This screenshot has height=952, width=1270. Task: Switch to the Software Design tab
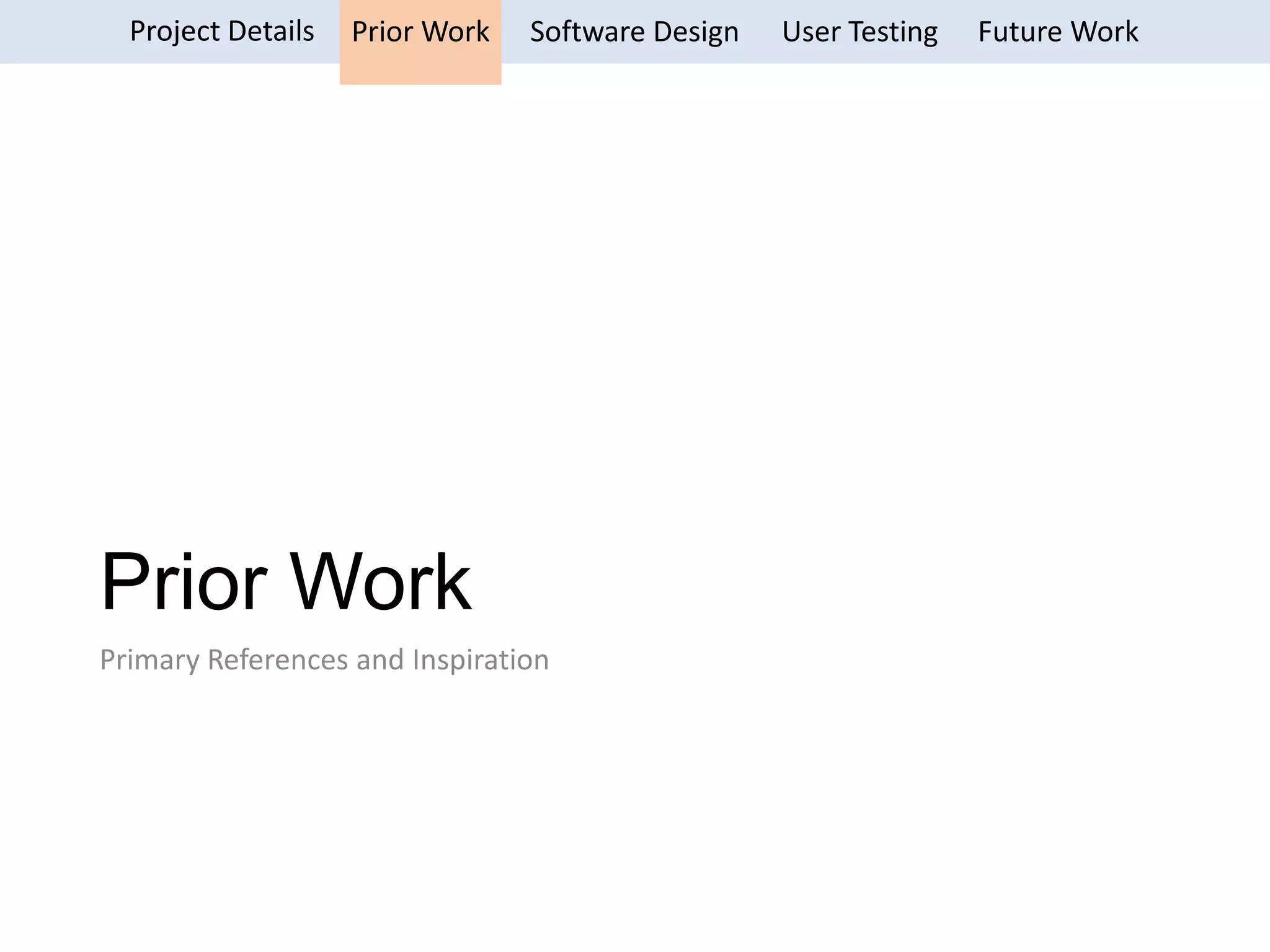634,32
